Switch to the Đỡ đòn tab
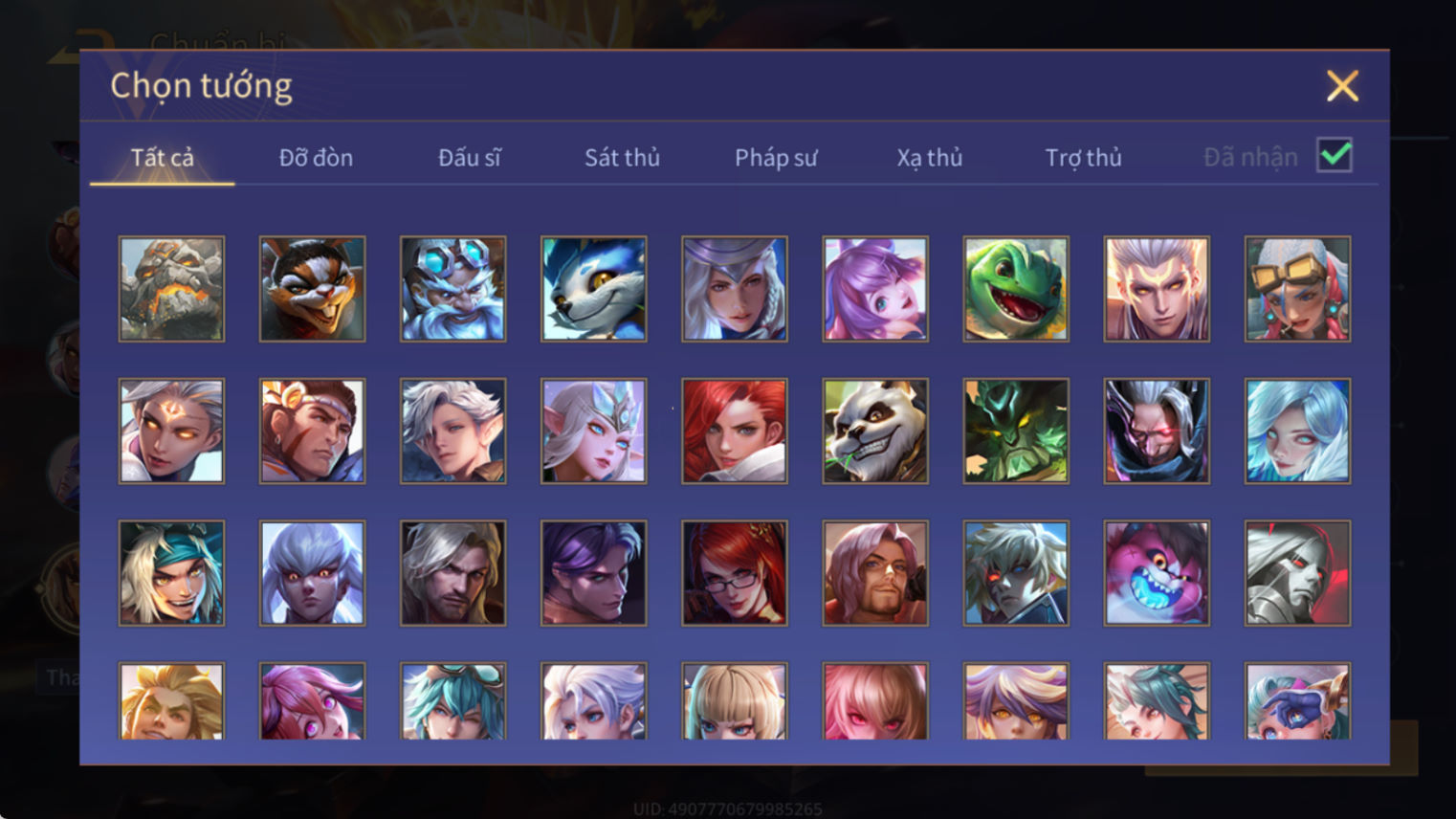 point(316,158)
